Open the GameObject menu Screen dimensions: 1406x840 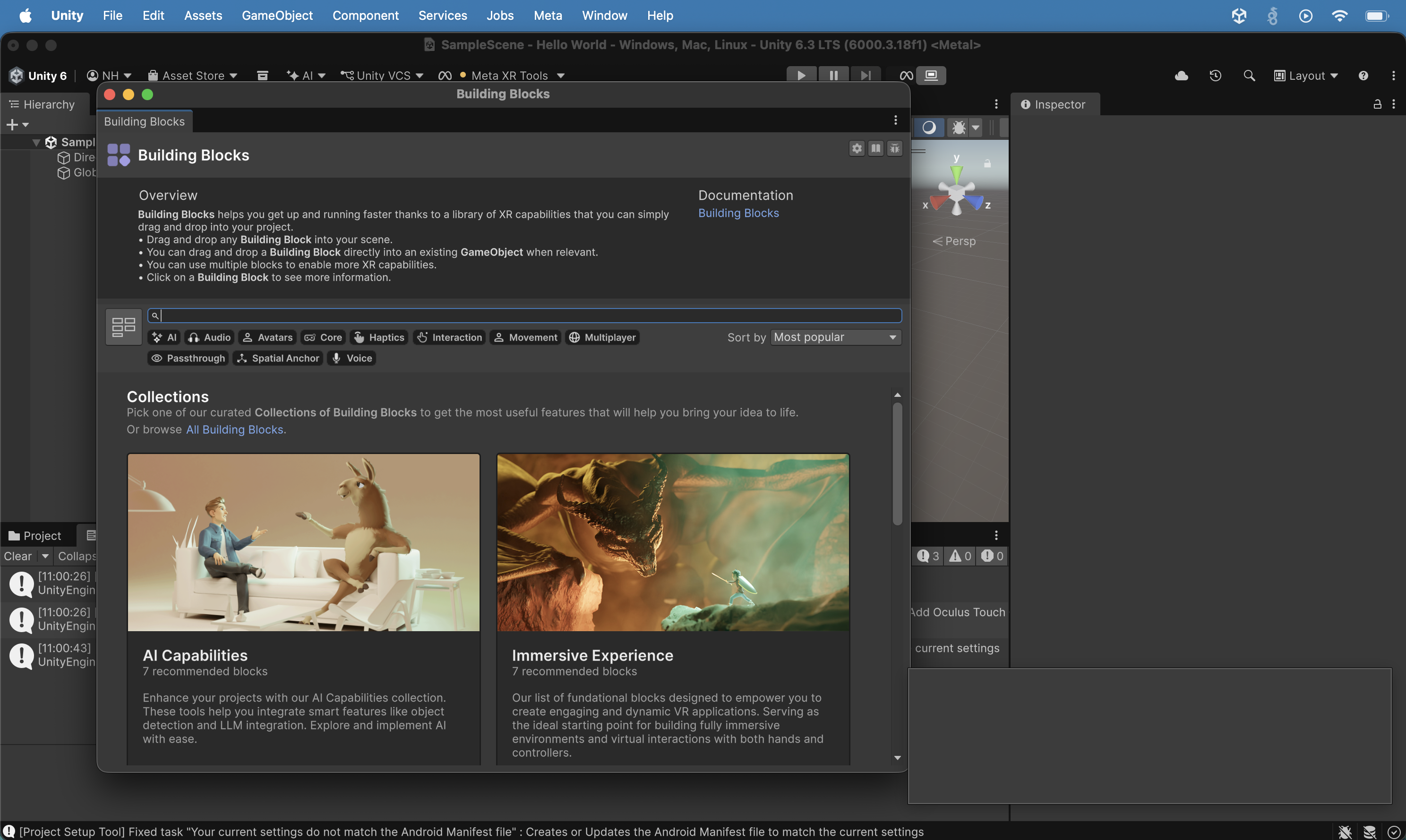coord(277,15)
